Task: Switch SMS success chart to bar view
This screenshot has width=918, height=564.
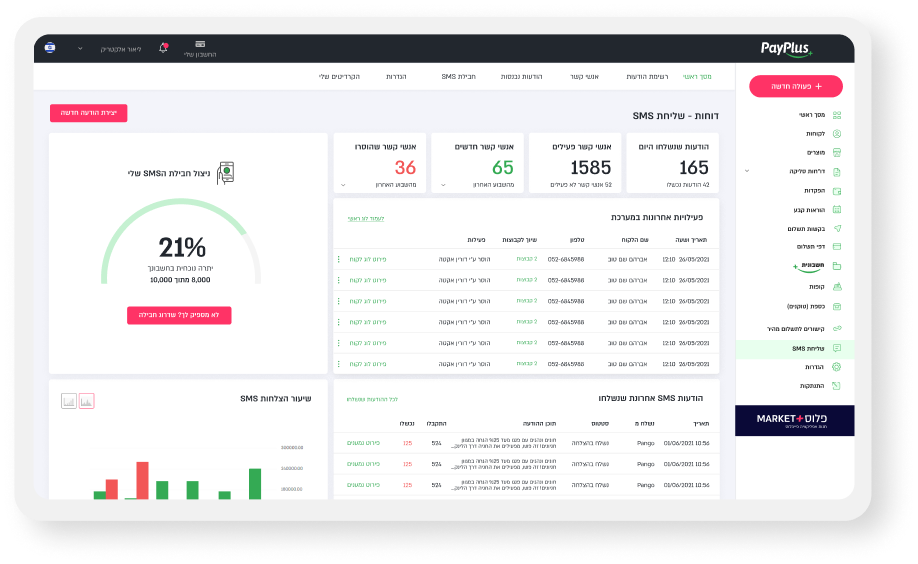Action: tap(86, 401)
